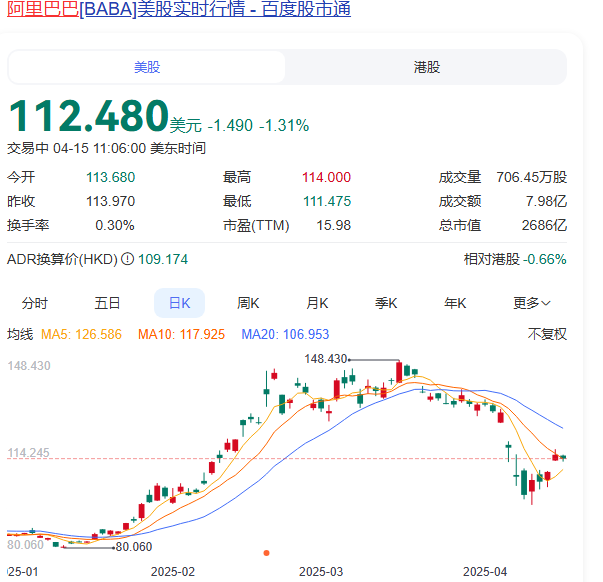Select the 五日 chart tab
This screenshot has height=582, width=603.
[107, 303]
